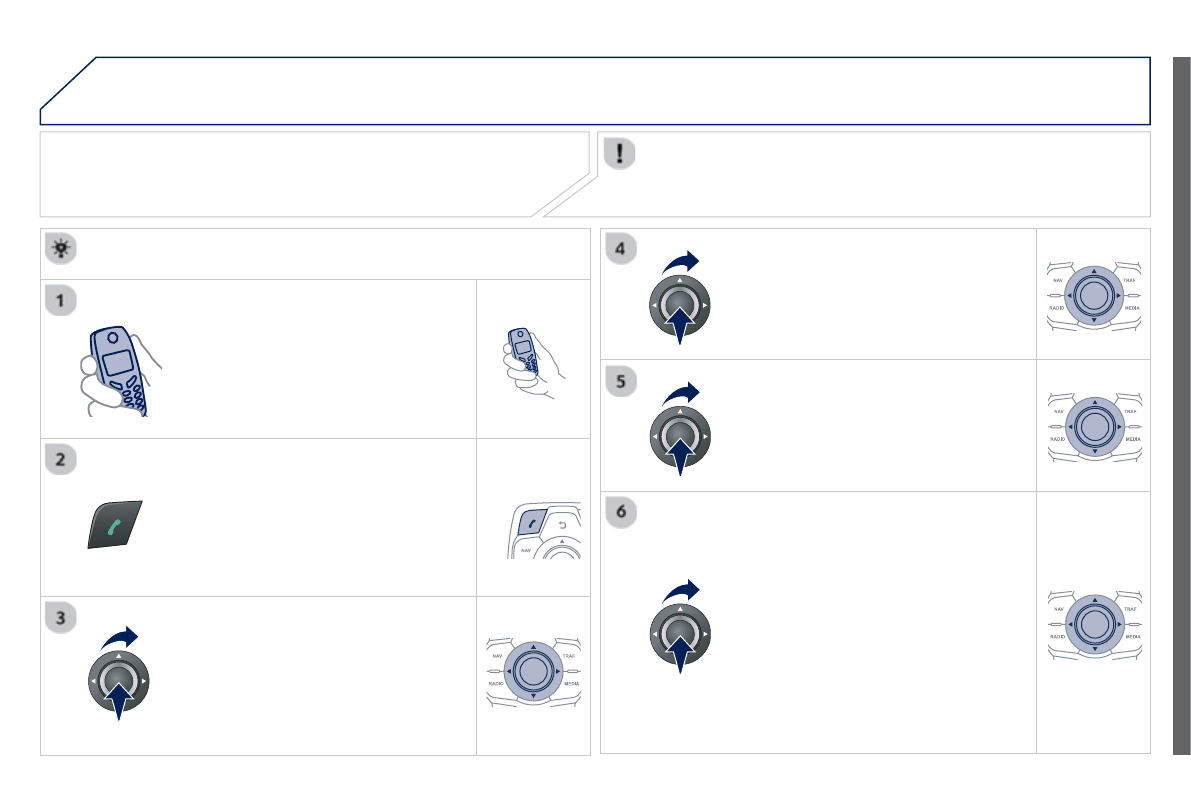Click the dark grey vertical side bar
Image resolution: width=1191 pixels, height=794 pixels.
1181,405
